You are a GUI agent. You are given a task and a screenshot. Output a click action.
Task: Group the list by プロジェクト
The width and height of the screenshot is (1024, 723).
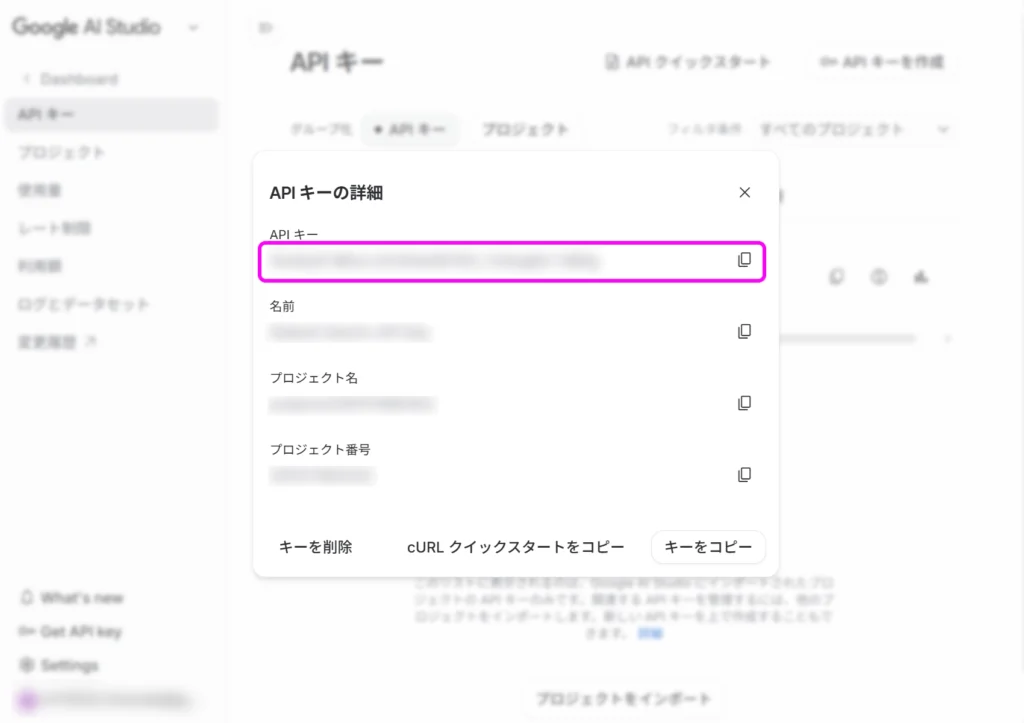coord(525,129)
